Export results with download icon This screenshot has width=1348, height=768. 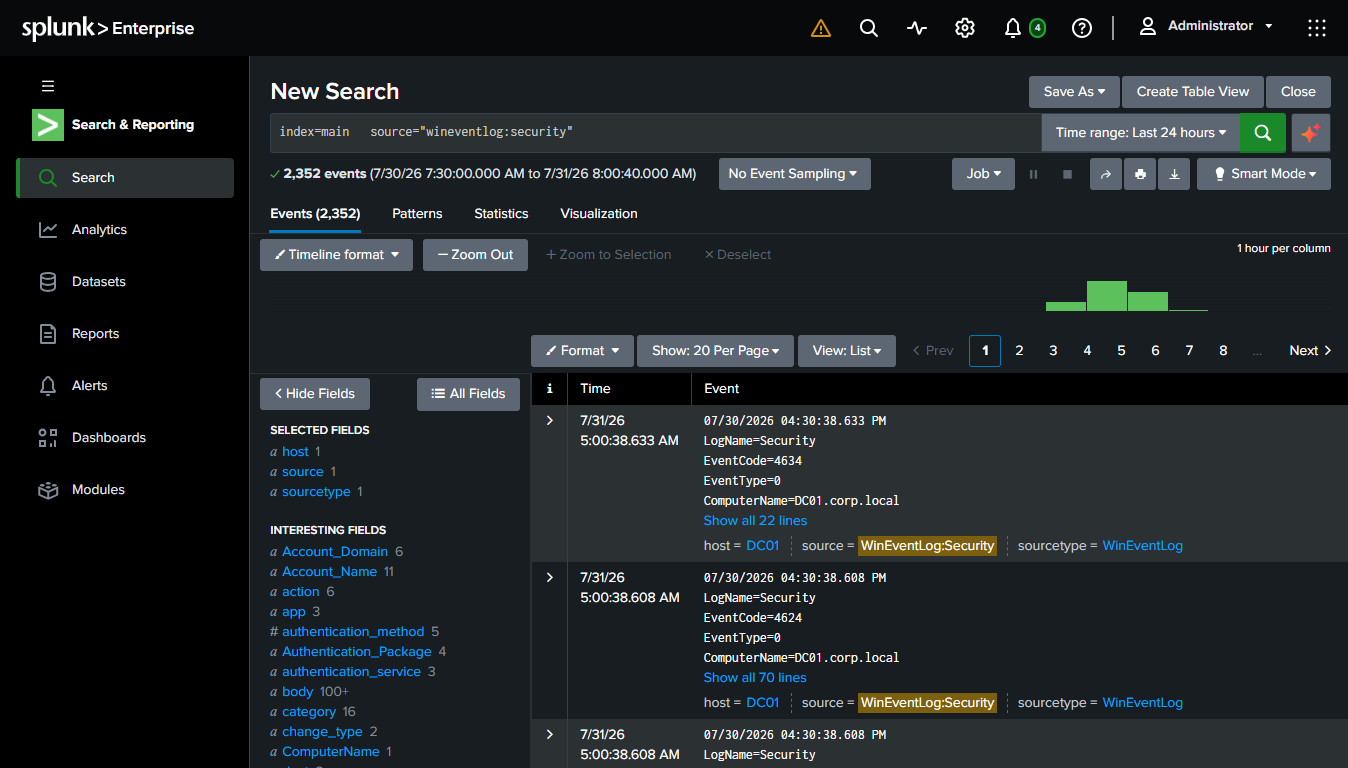click(1174, 174)
